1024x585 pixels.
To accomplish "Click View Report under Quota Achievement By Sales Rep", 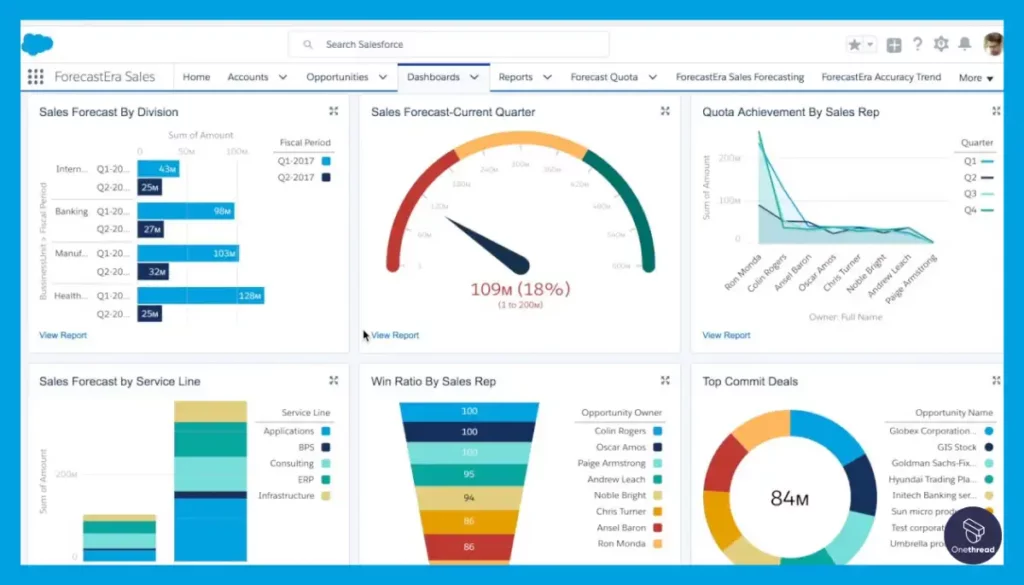I will click(726, 335).
